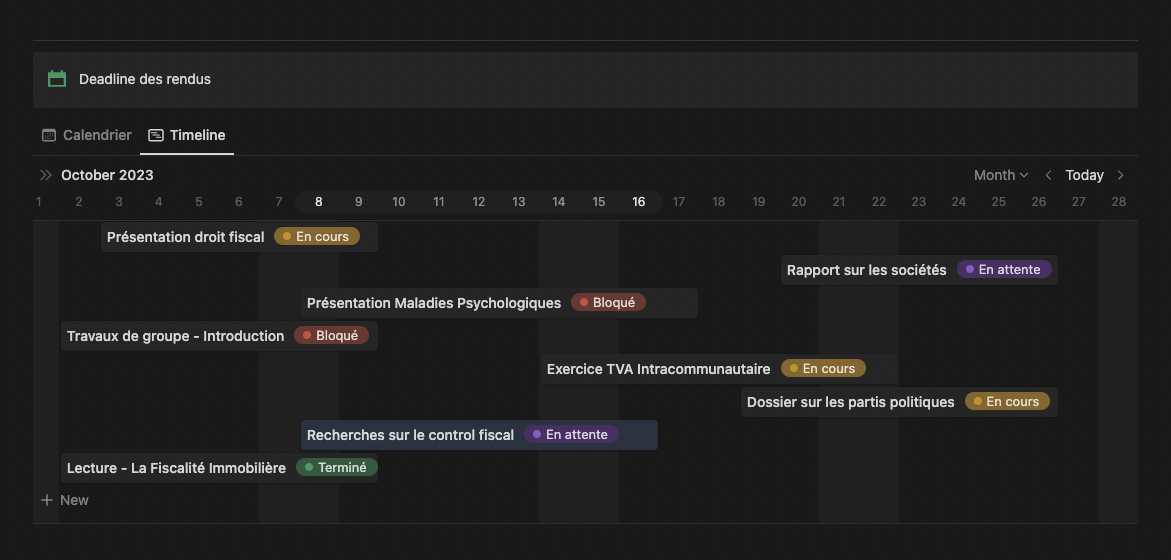
Task: Jump to Today in the timeline
Action: tap(1084, 175)
